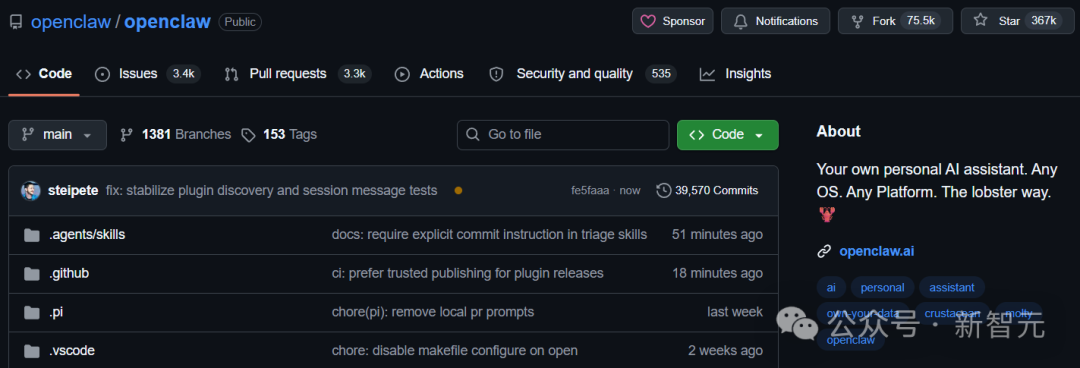Click the folder icon for .pi
1080x368 pixels.
[x=31, y=313]
